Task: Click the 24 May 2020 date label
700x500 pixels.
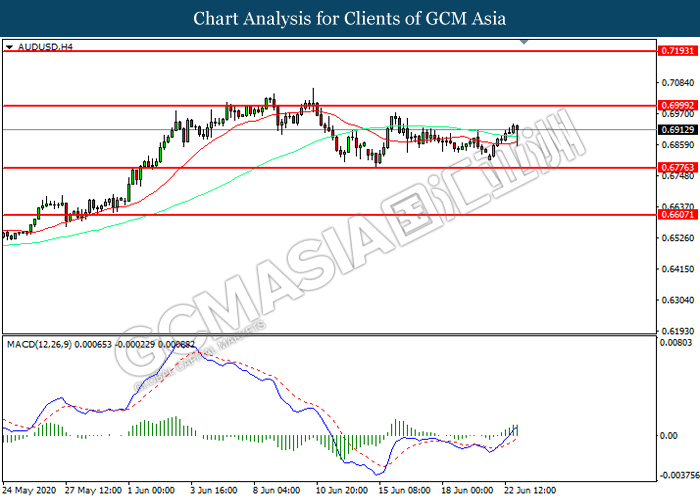Action: 29,491
